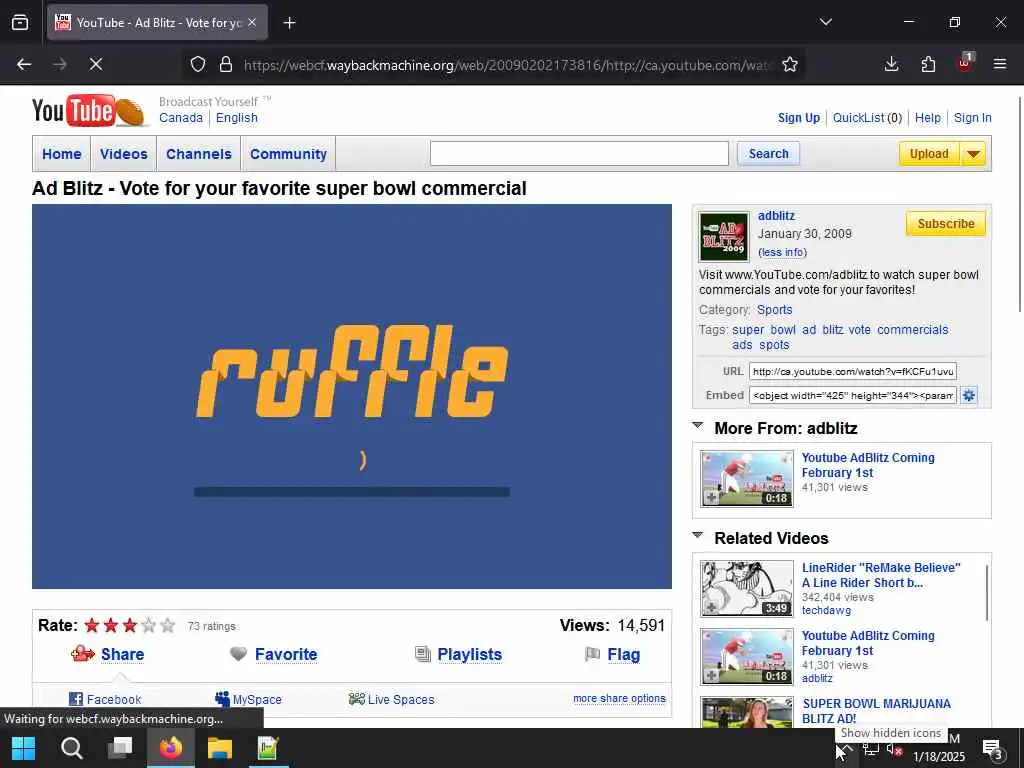Change country via Canada link
Viewport: 1024px width, 768px height.
pos(181,118)
